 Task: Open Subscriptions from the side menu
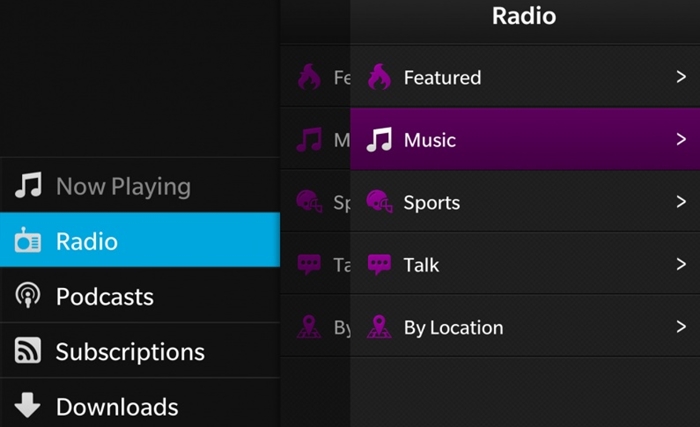point(130,352)
